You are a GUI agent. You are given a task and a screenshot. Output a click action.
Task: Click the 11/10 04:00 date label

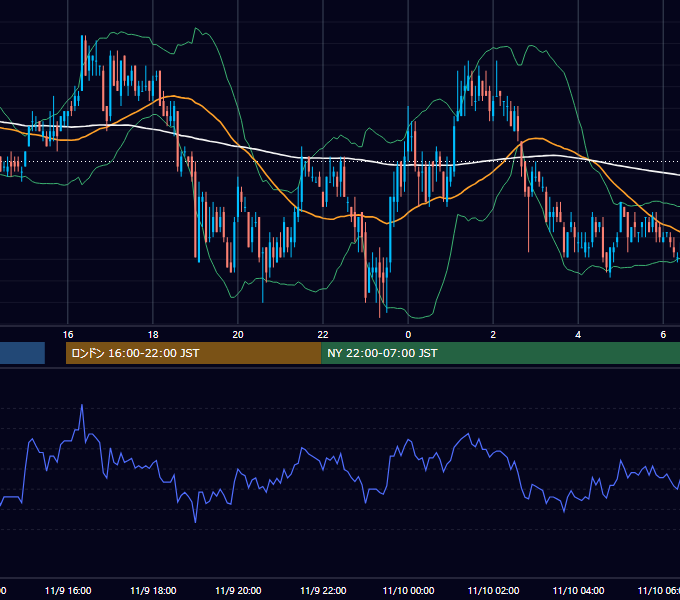click(578, 590)
